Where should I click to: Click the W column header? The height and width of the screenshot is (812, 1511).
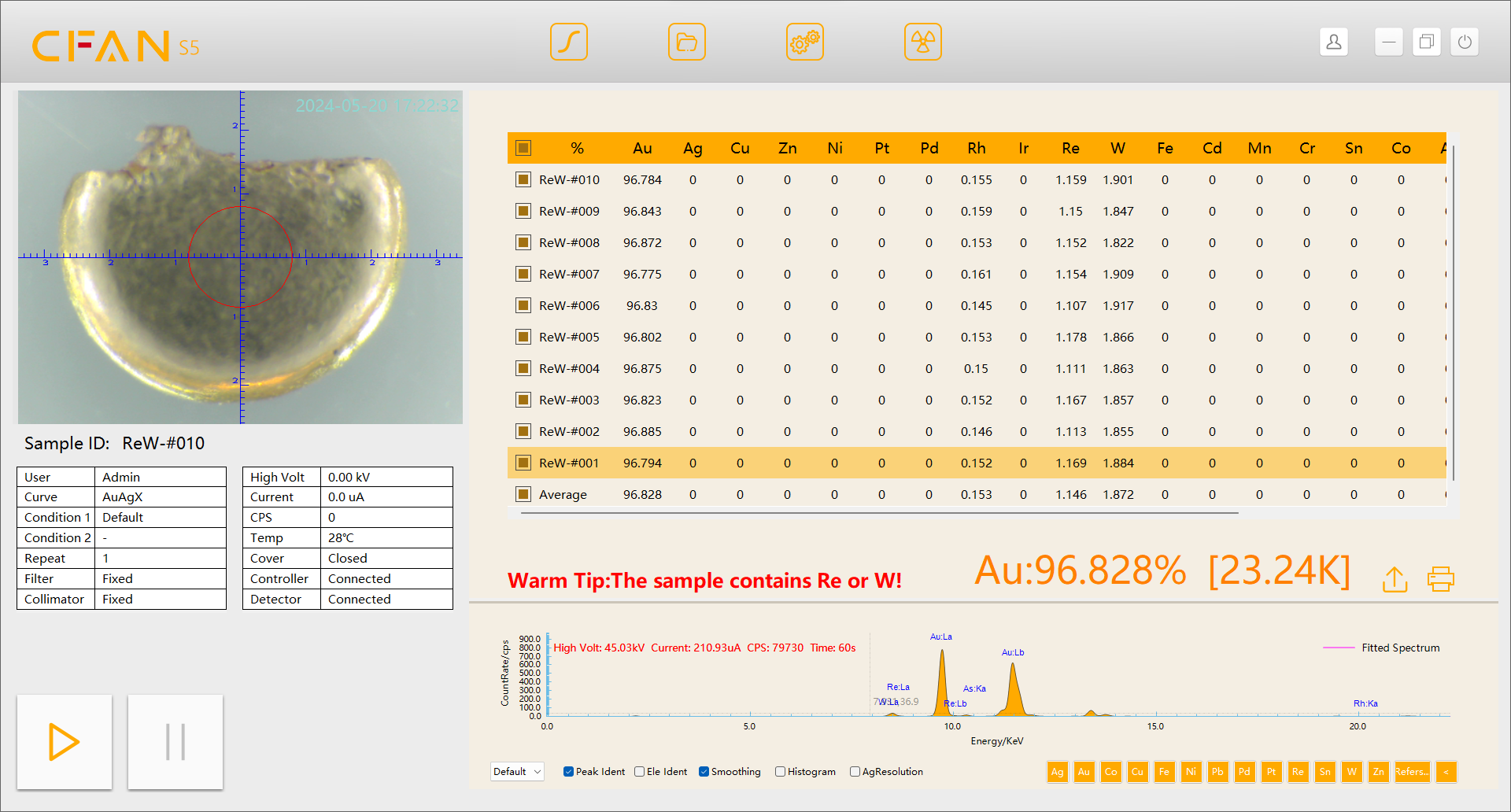point(1118,148)
